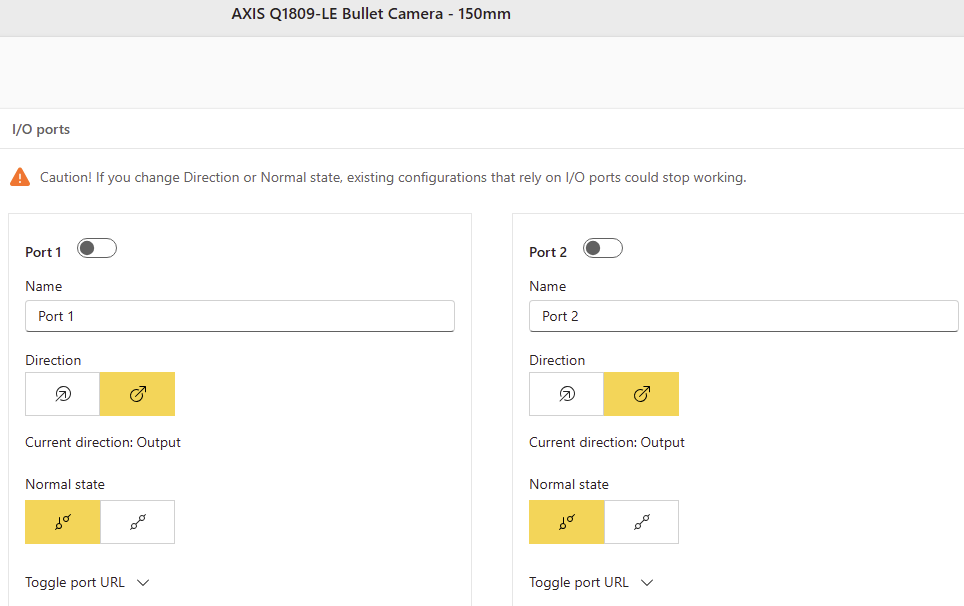Click the Port 2 'Direction' label
The image size is (964, 606).
click(x=557, y=360)
